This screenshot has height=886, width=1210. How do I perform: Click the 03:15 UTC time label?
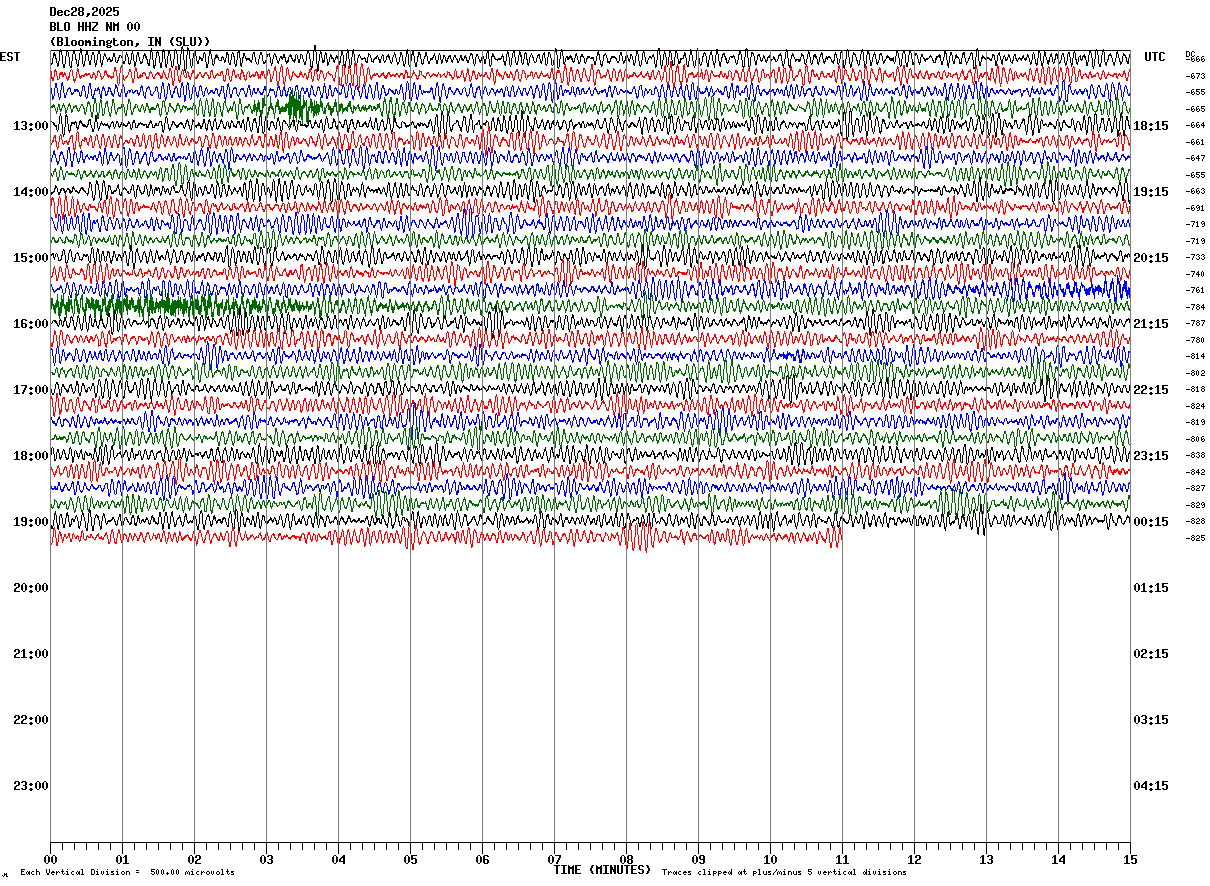pos(1151,720)
